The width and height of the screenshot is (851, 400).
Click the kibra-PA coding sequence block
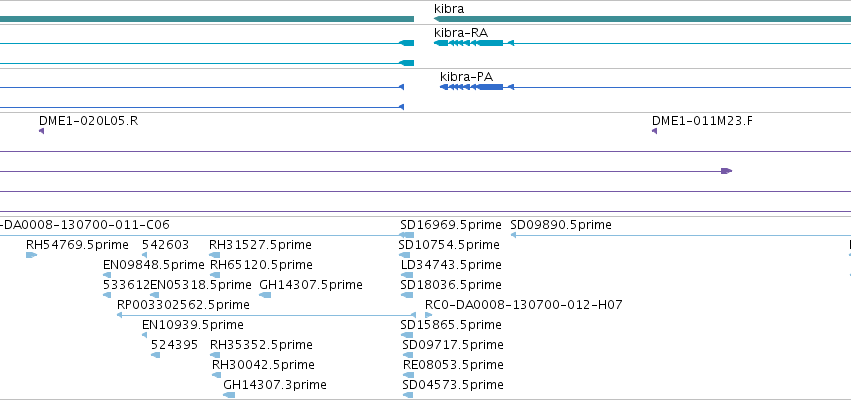(x=491, y=87)
